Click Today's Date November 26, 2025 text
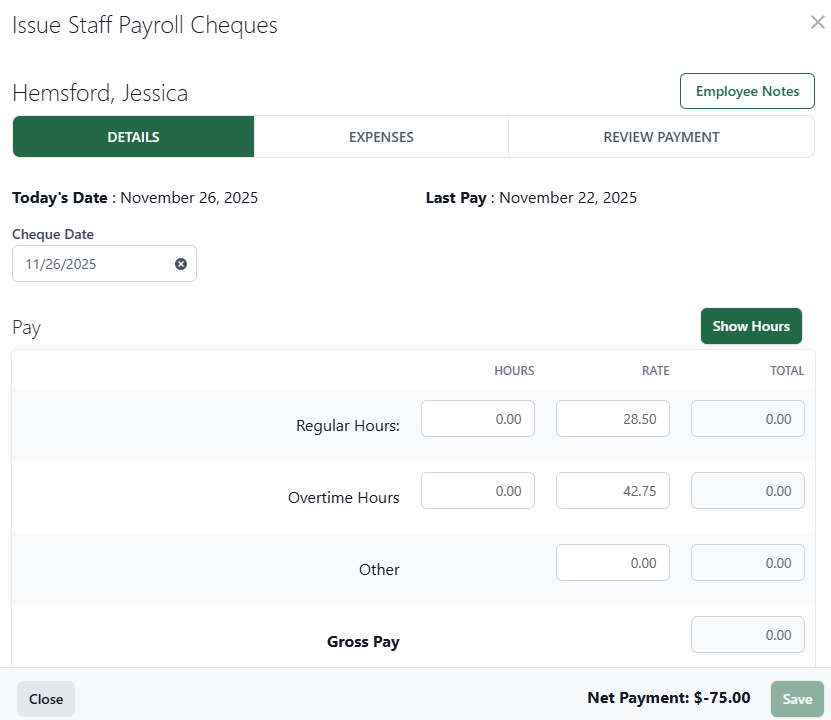Screen dimensions: 831x720 pos(135,198)
